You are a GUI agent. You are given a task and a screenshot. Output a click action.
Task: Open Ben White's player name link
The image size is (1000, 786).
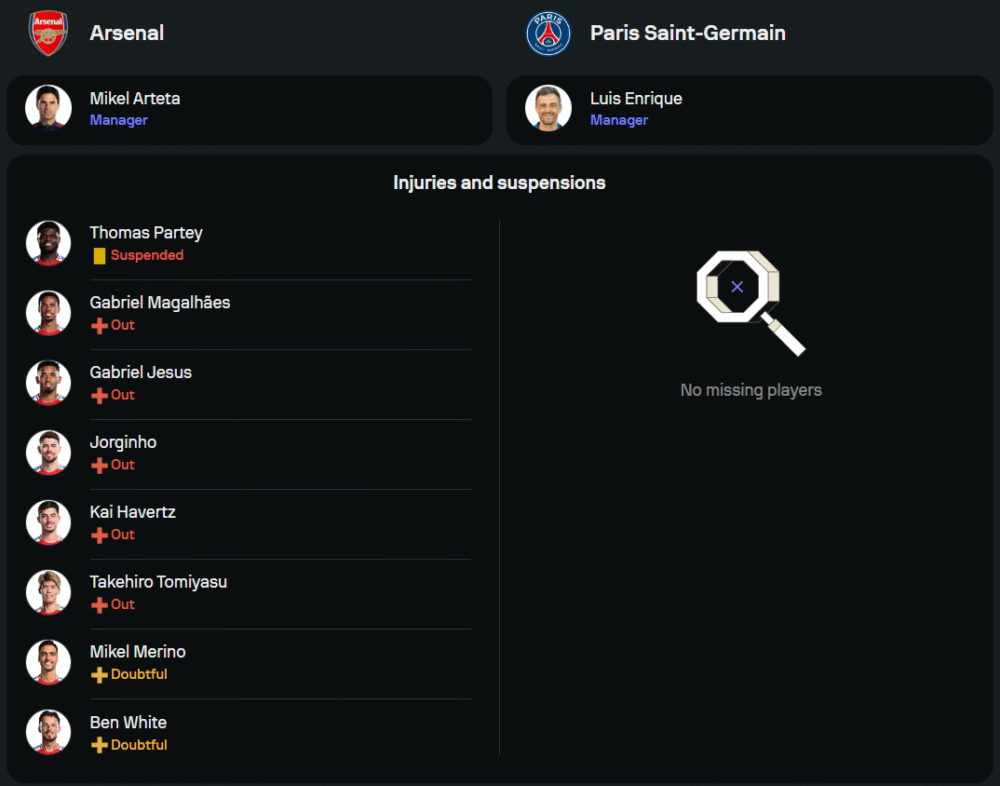(x=128, y=722)
